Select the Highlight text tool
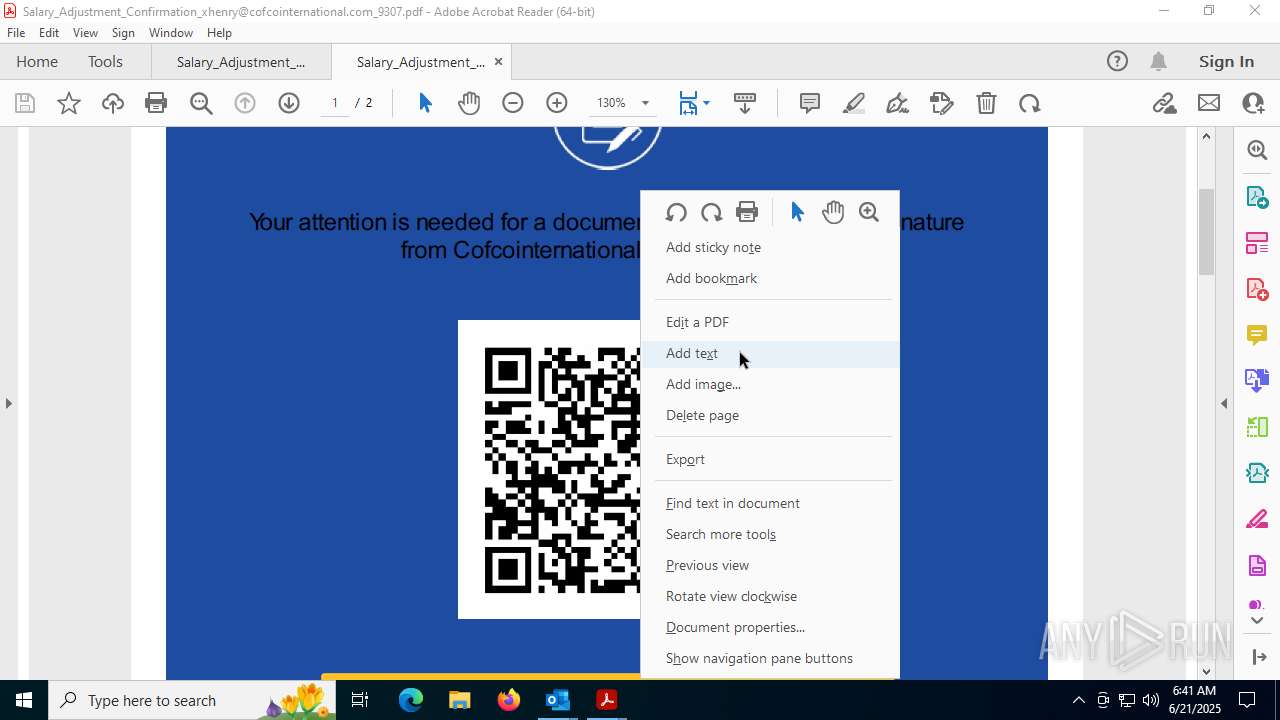Screen dimensions: 1280x720 tap(854, 103)
